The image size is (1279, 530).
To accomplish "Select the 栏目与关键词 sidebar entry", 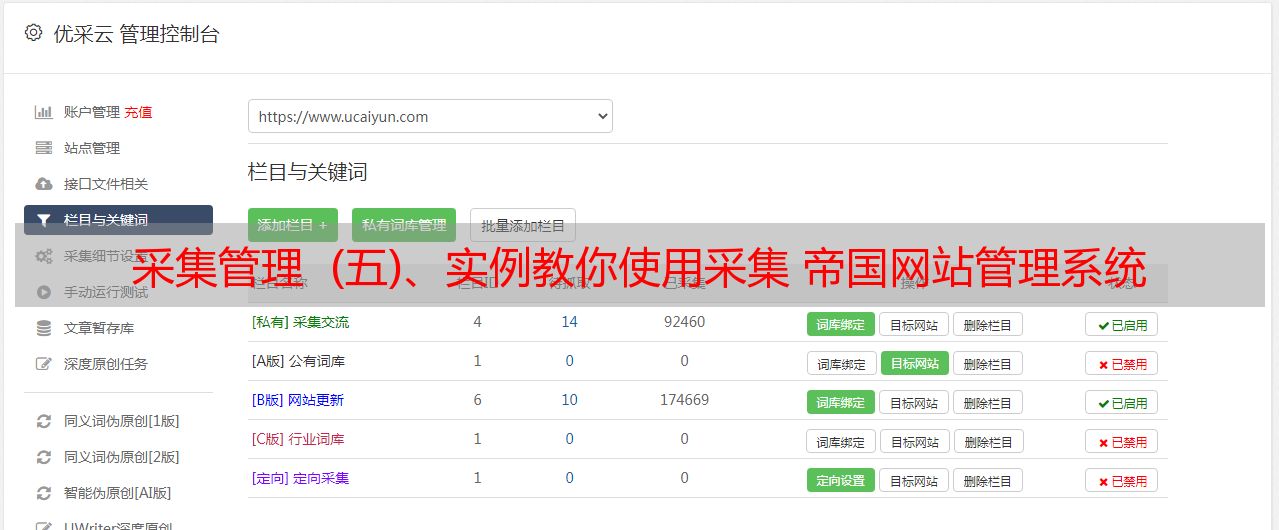I will tap(118, 220).
